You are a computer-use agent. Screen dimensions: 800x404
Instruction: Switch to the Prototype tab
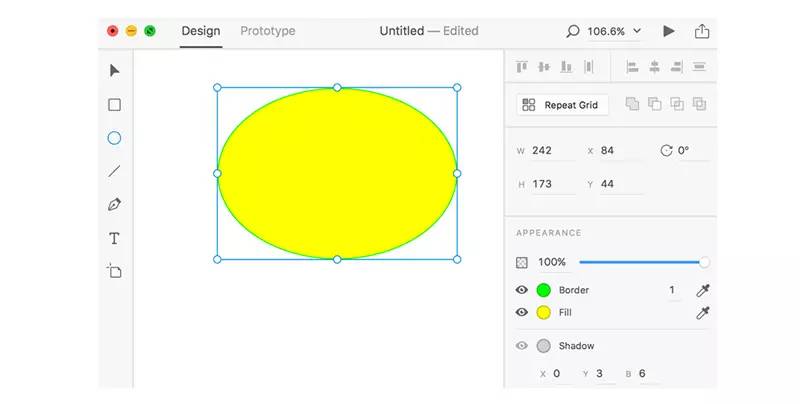click(267, 31)
